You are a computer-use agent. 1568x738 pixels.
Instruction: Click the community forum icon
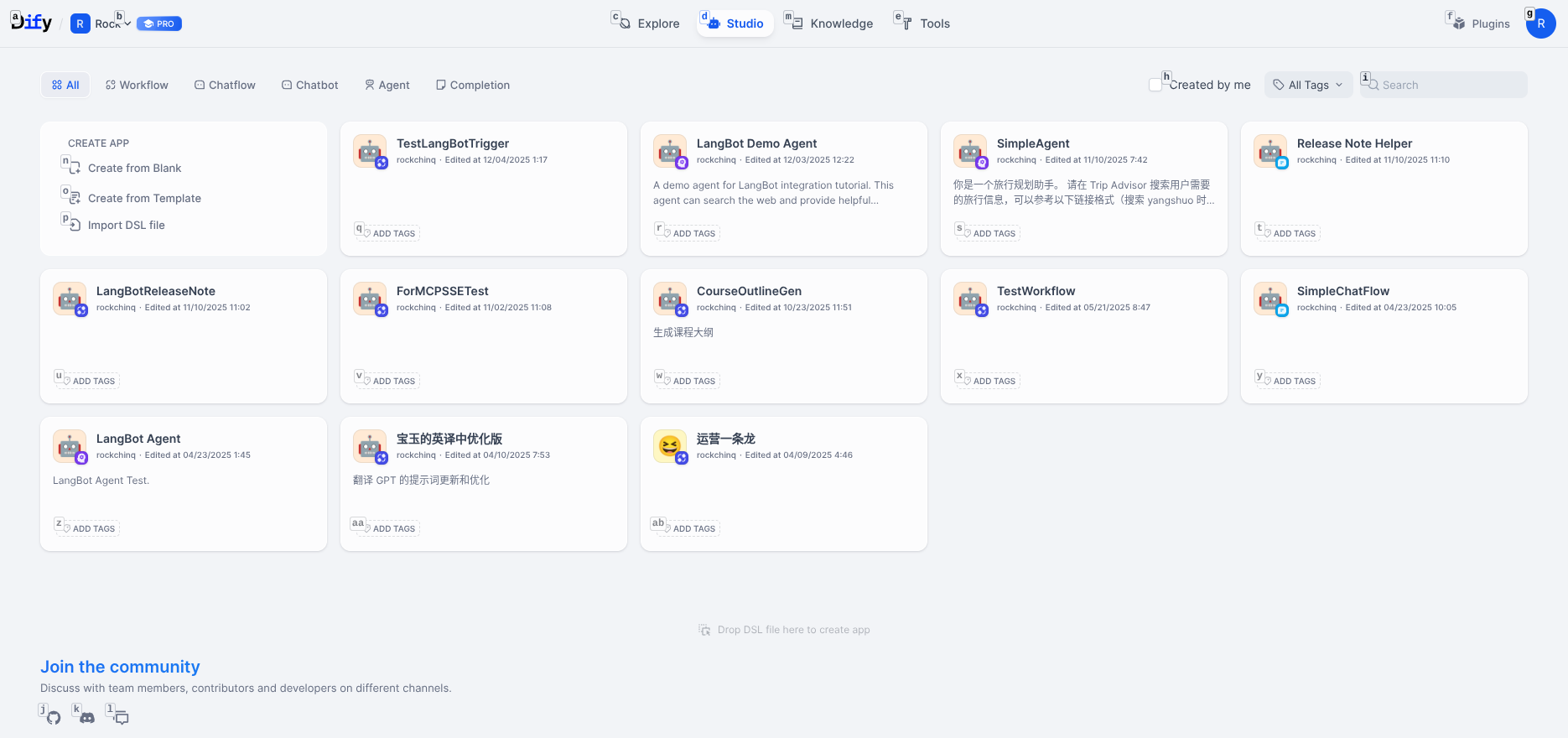click(122, 718)
